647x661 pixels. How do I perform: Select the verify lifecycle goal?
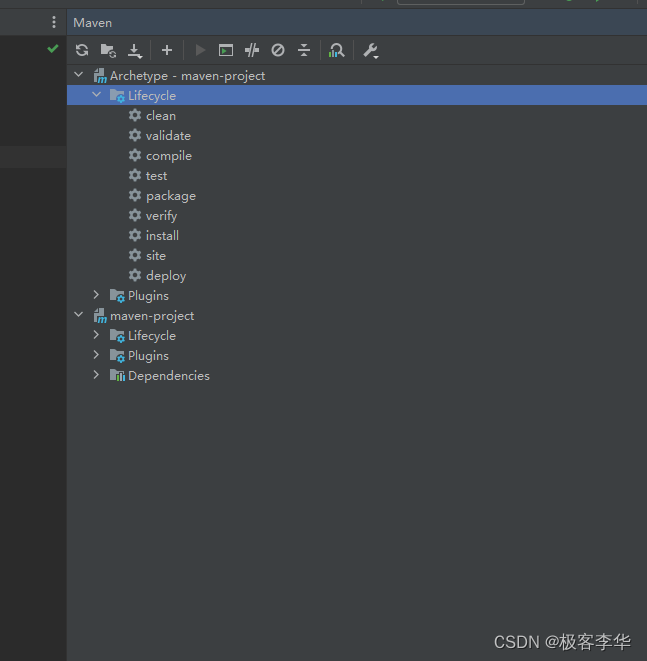[161, 216]
